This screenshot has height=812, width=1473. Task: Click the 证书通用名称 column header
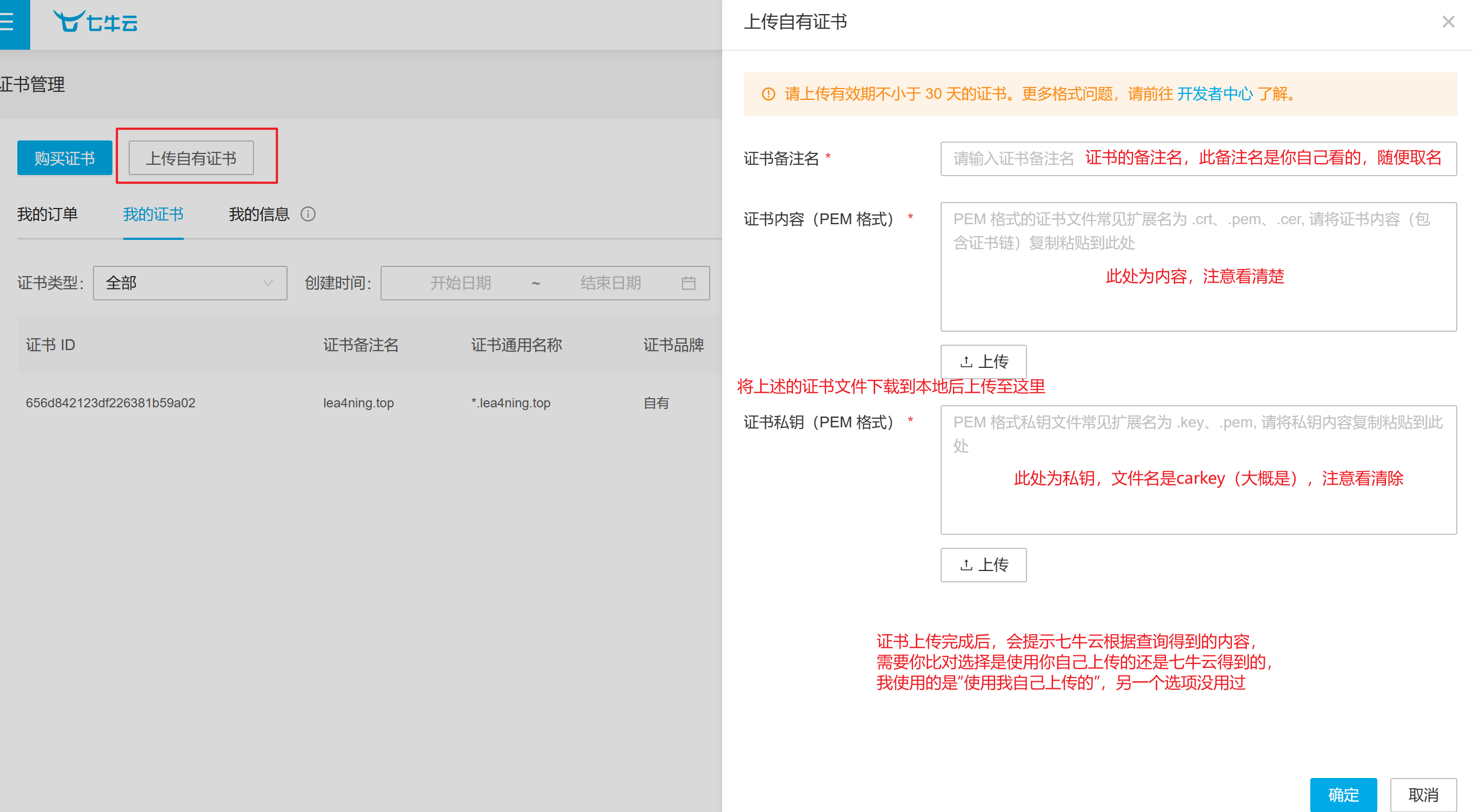[x=516, y=345]
